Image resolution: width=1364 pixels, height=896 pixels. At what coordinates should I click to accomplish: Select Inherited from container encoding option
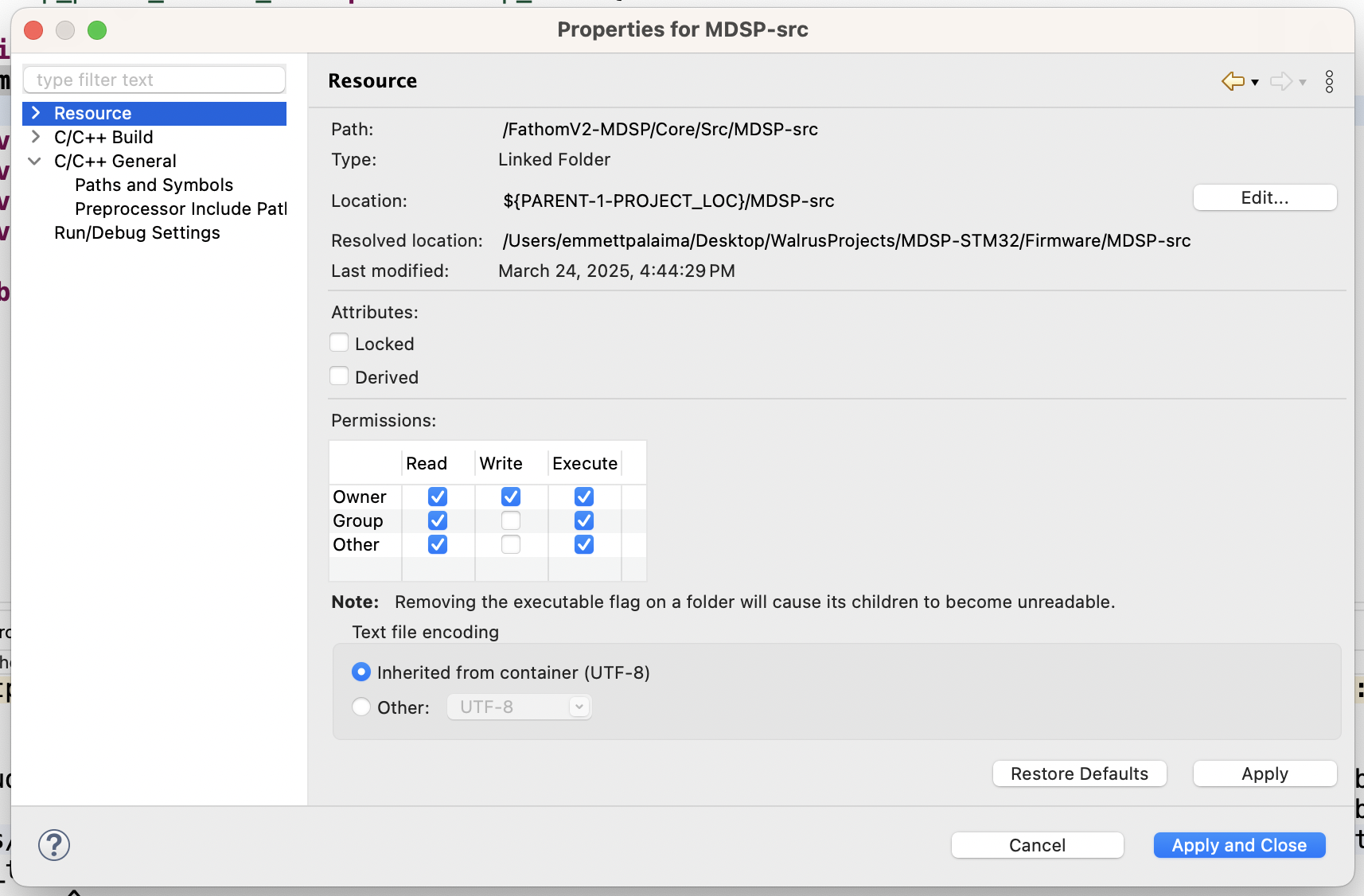click(x=361, y=672)
